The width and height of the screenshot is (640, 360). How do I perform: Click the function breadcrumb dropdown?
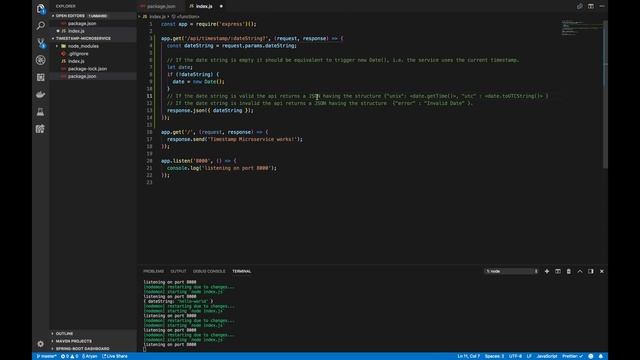185,17
